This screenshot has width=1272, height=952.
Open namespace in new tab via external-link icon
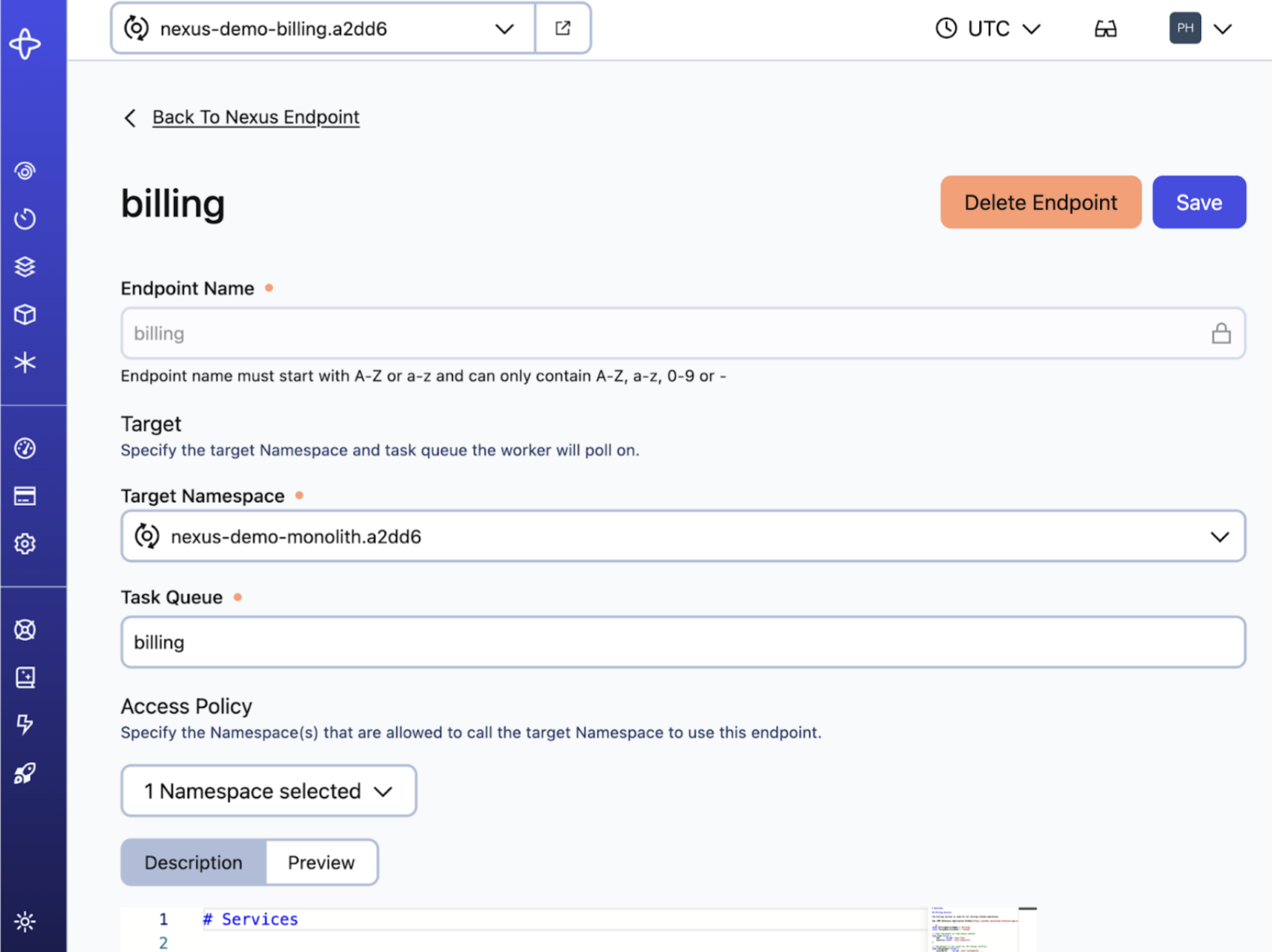tap(563, 28)
